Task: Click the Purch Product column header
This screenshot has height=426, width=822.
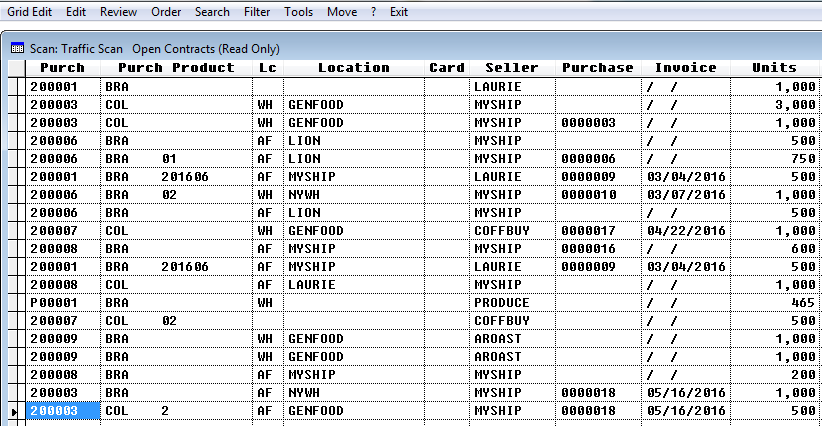Action: click(x=176, y=68)
